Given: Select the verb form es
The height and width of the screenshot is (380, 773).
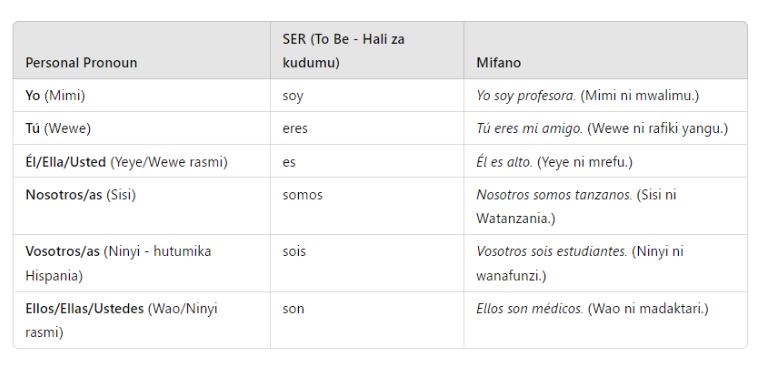Looking at the screenshot, I should click(289, 162).
